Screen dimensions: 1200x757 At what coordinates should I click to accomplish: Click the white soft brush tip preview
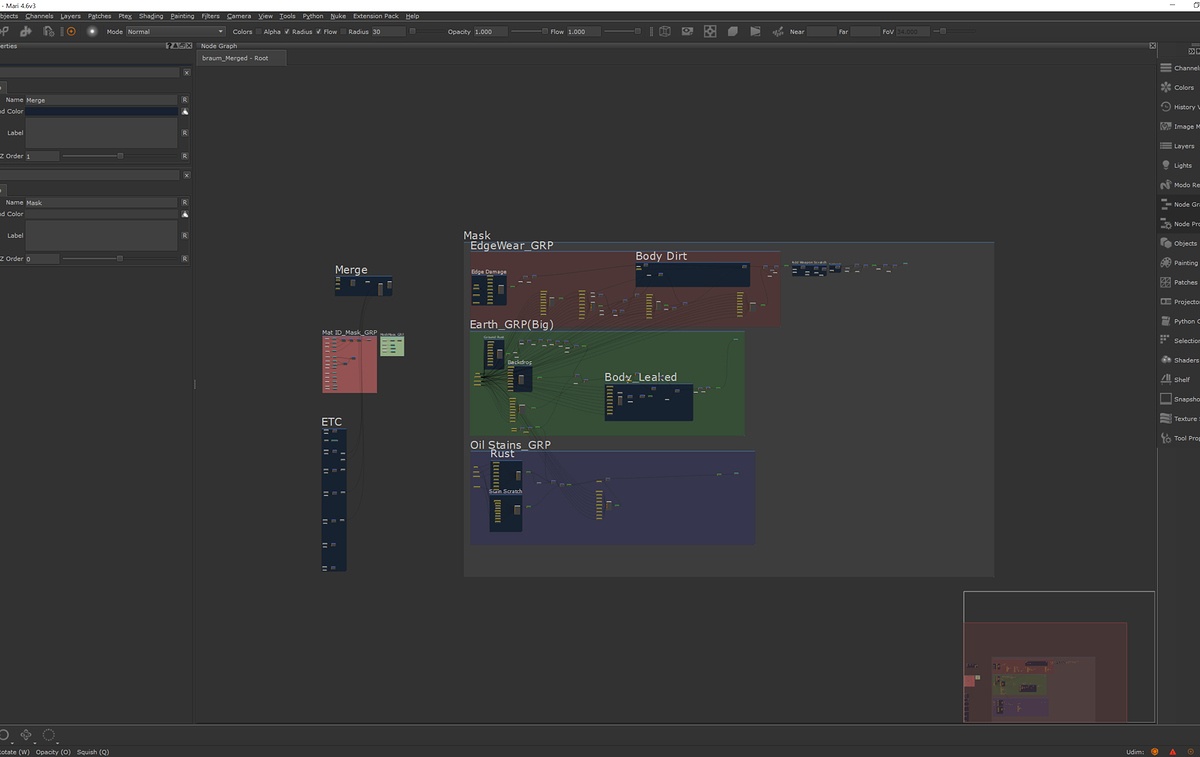tap(92, 31)
